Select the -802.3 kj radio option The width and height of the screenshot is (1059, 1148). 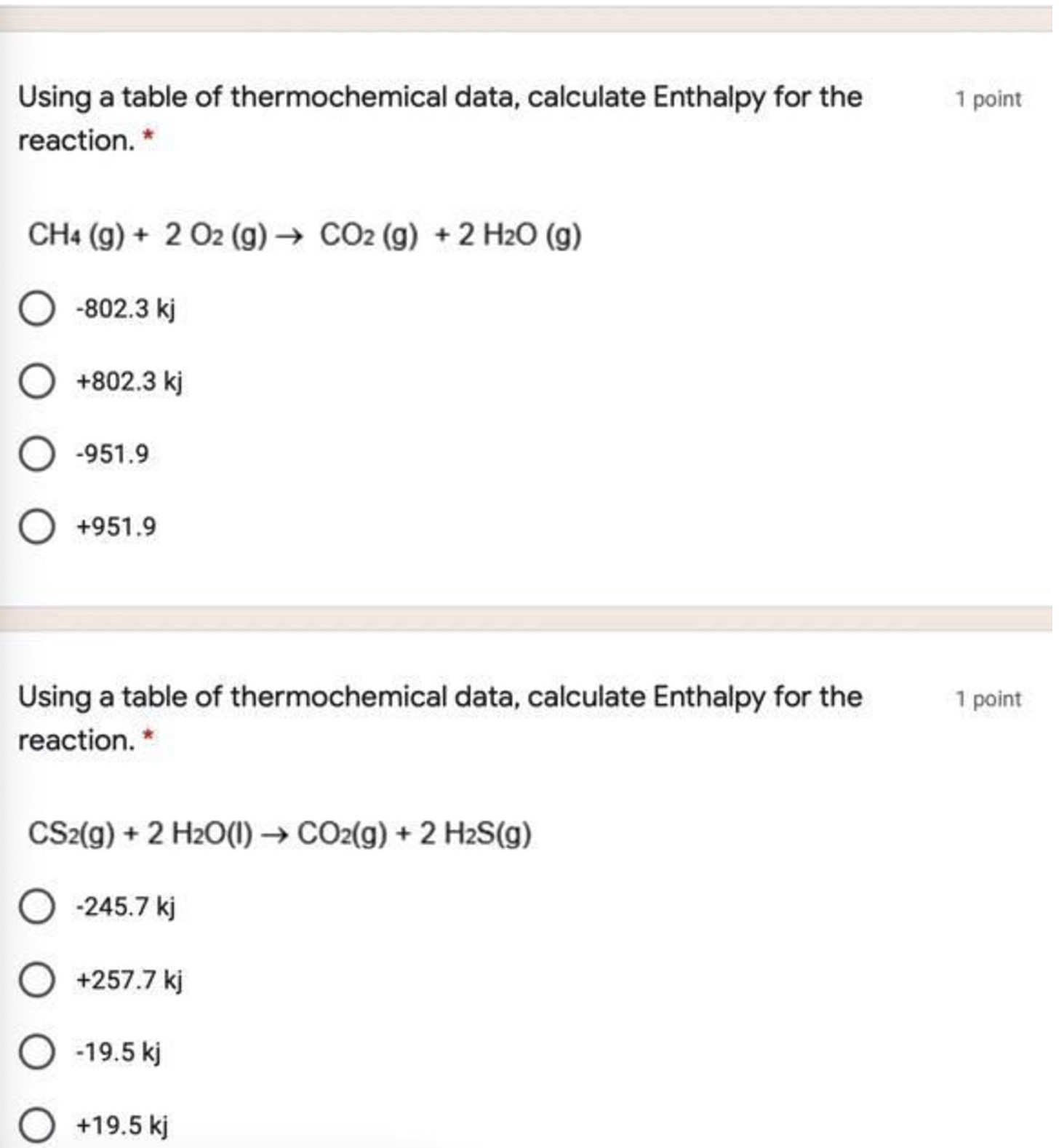point(36,309)
